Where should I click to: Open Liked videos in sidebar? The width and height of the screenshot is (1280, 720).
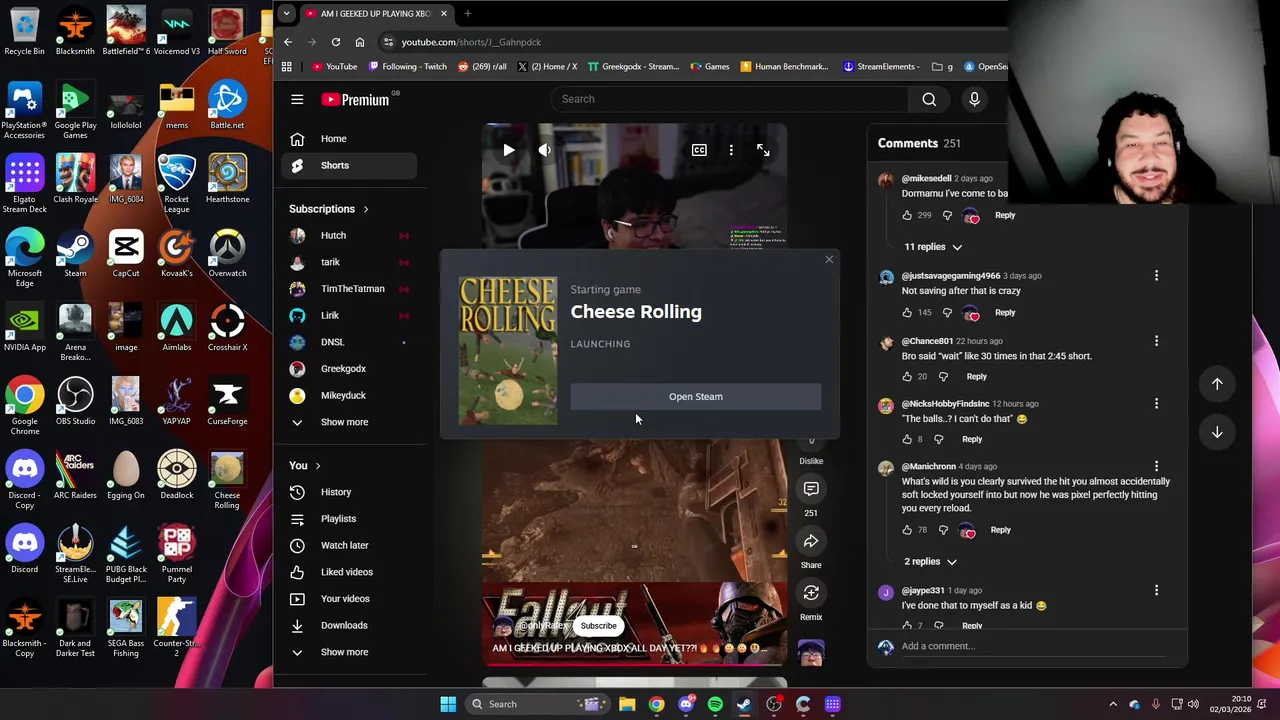click(x=349, y=572)
